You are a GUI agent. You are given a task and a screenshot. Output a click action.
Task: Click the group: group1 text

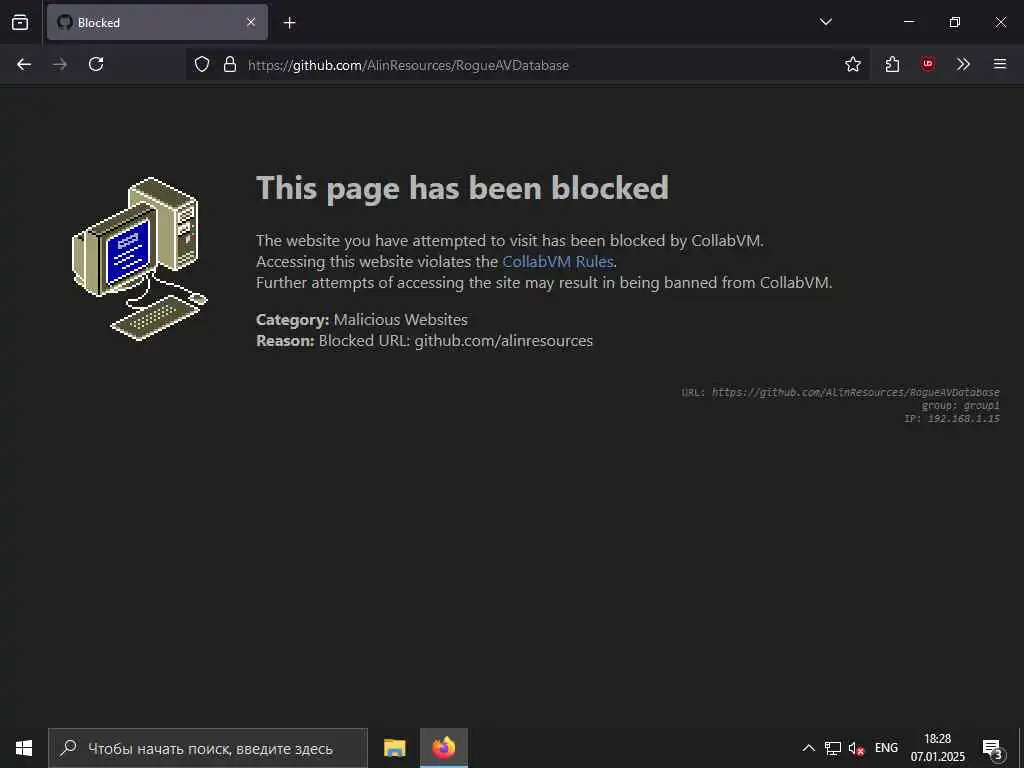961,406
